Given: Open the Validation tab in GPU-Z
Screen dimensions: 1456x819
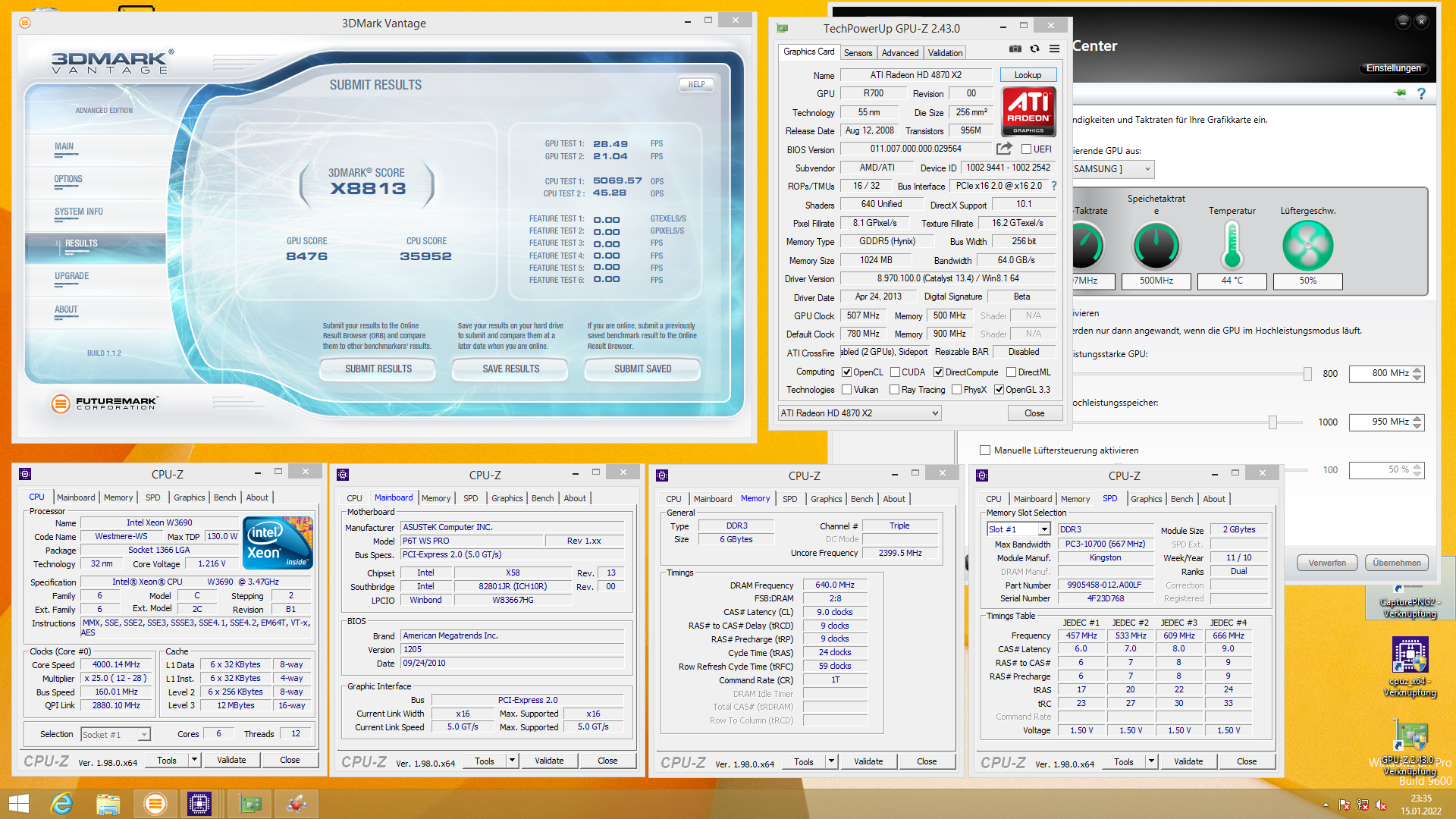Looking at the screenshot, I should pos(945,53).
